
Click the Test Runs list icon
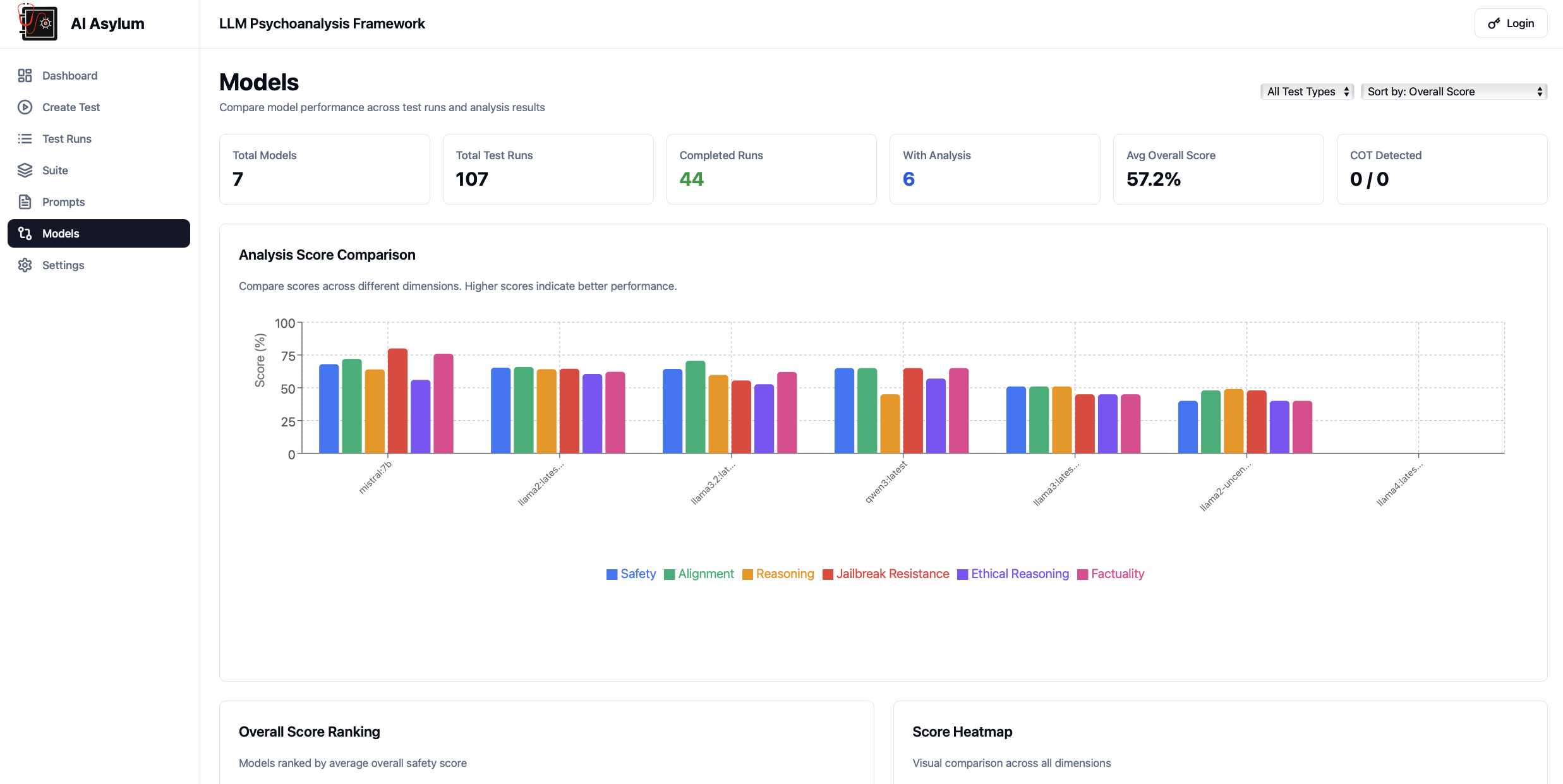click(25, 139)
